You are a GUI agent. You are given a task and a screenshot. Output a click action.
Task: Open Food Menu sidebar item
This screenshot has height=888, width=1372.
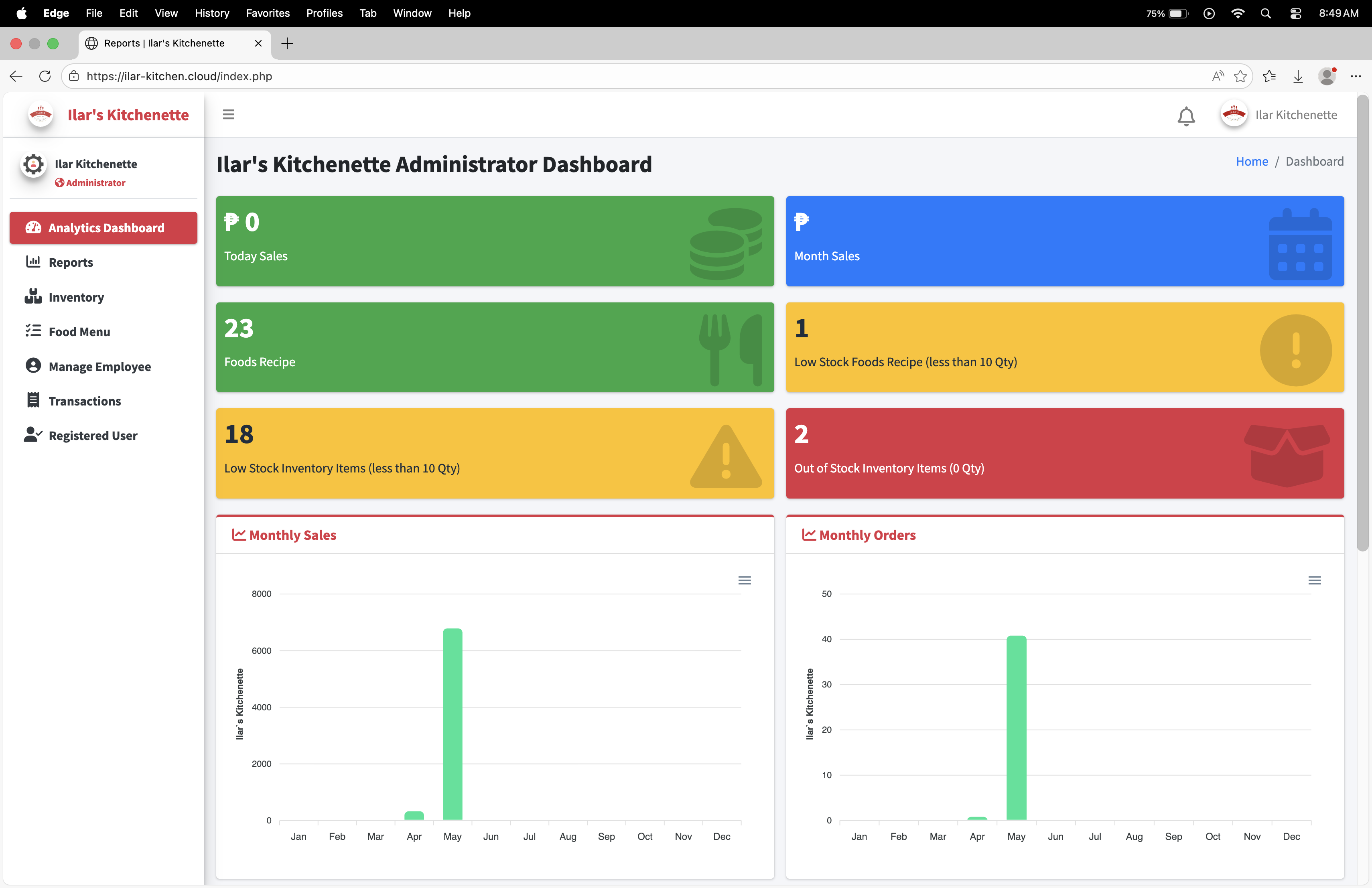pyautogui.click(x=79, y=332)
